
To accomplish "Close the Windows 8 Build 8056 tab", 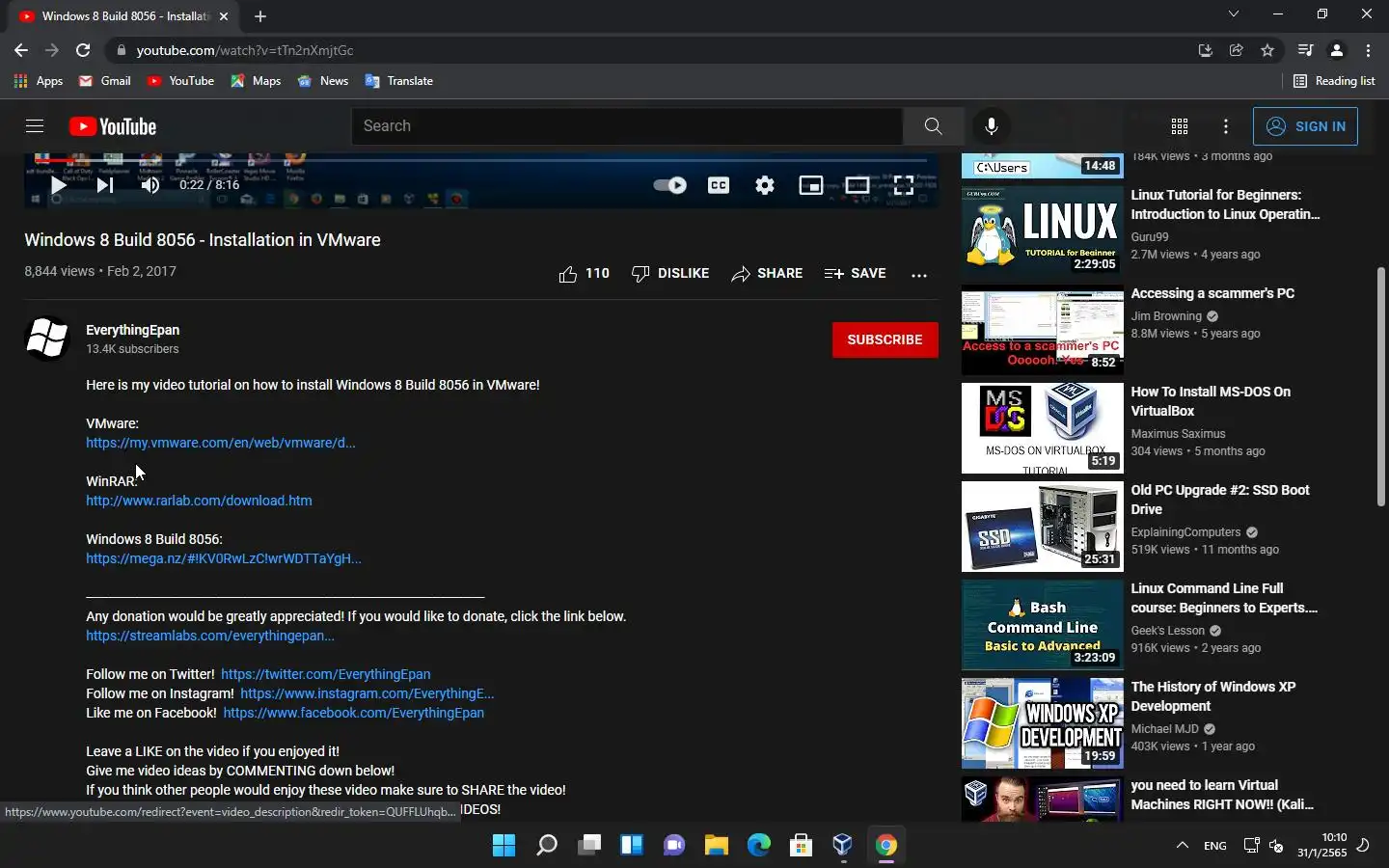I will [224, 15].
